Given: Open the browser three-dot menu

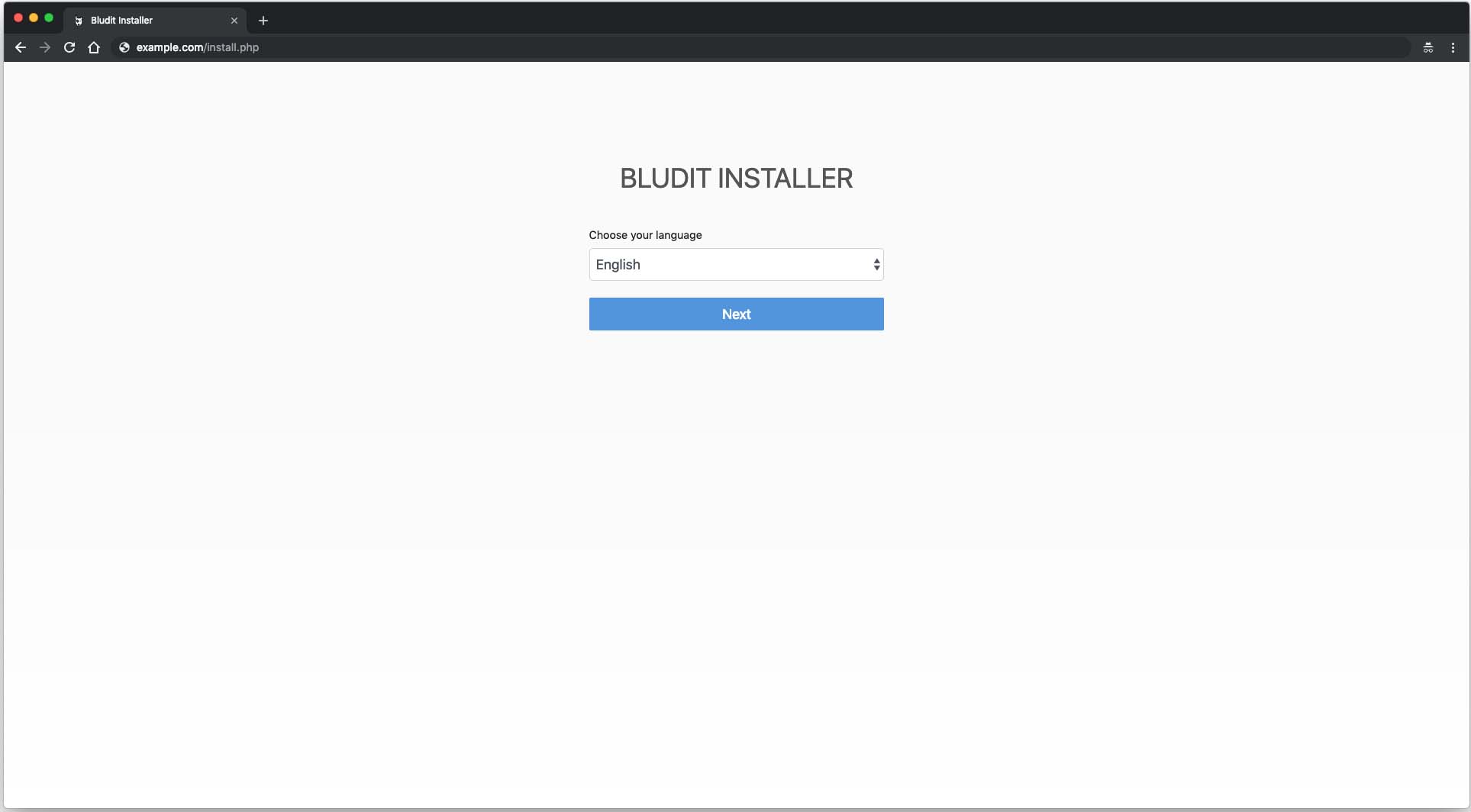Looking at the screenshot, I should [1453, 47].
